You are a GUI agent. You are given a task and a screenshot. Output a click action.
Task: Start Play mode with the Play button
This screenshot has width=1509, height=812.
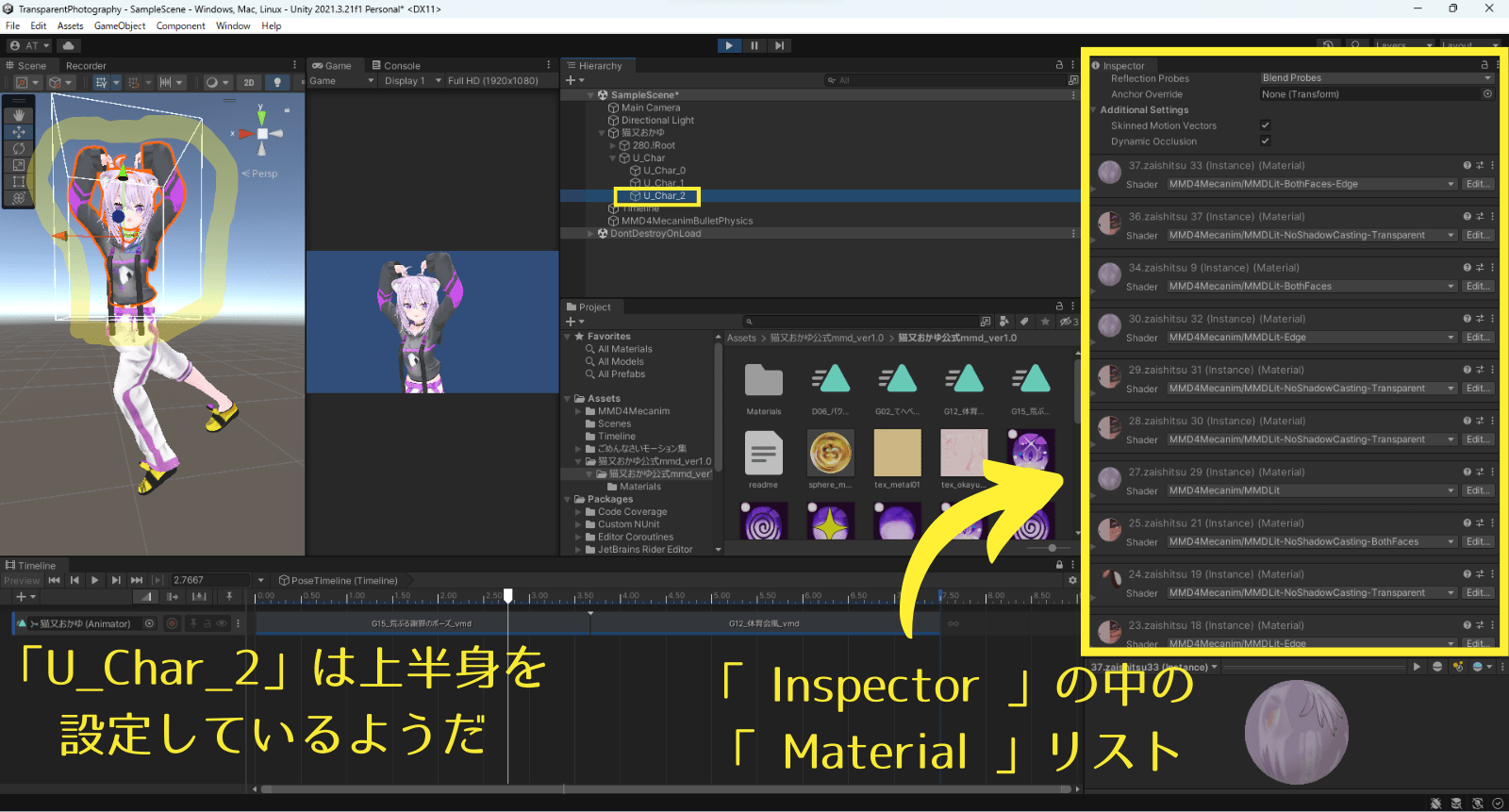pyautogui.click(x=729, y=45)
